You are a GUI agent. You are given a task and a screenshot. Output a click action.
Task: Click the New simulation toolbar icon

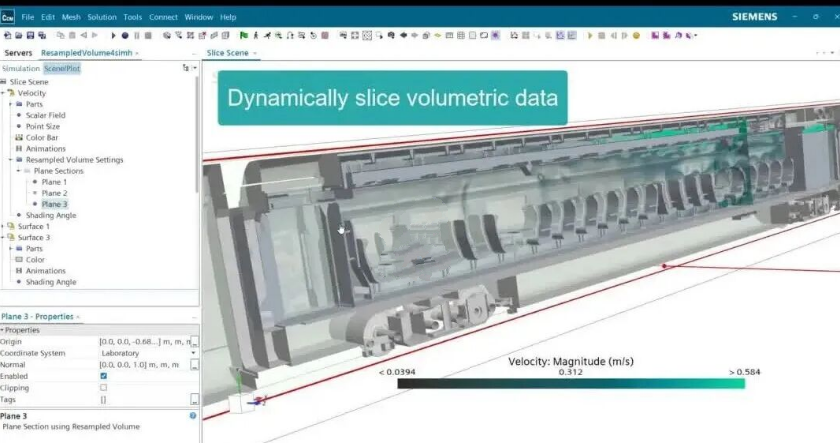click(7, 35)
